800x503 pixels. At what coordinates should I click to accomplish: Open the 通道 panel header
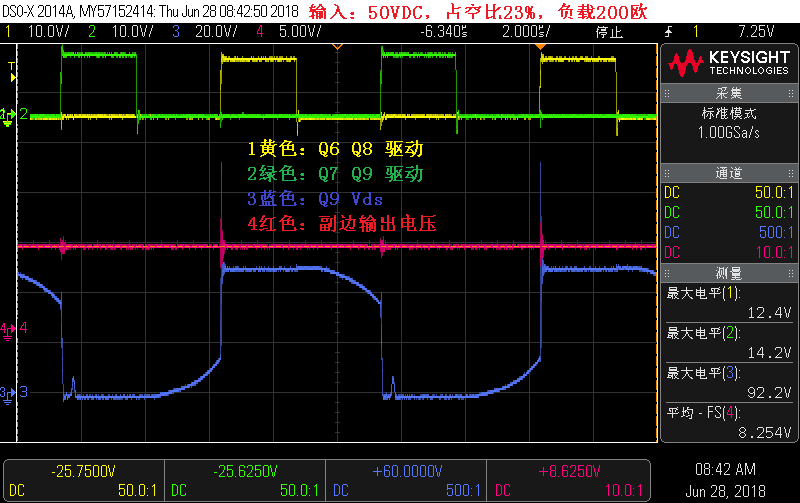pos(729,173)
